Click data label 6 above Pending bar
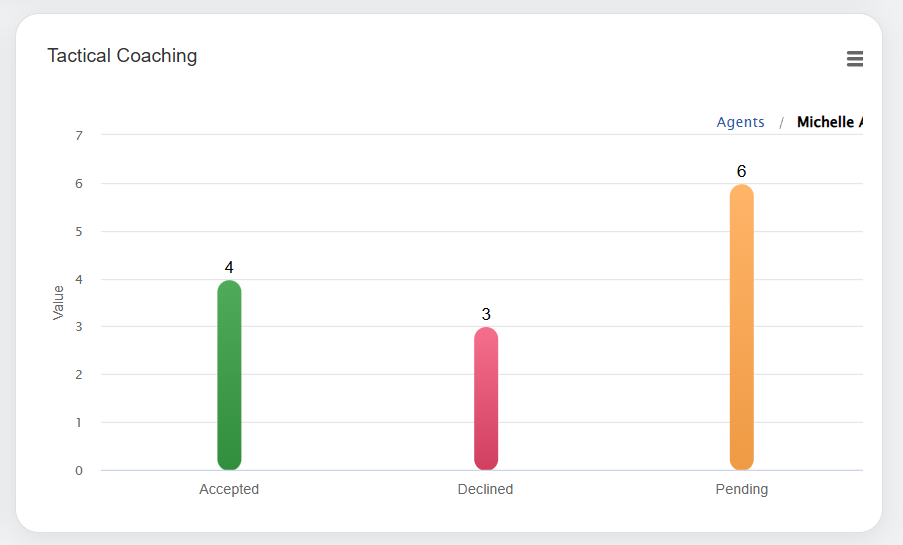 pyautogui.click(x=741, y=172)
